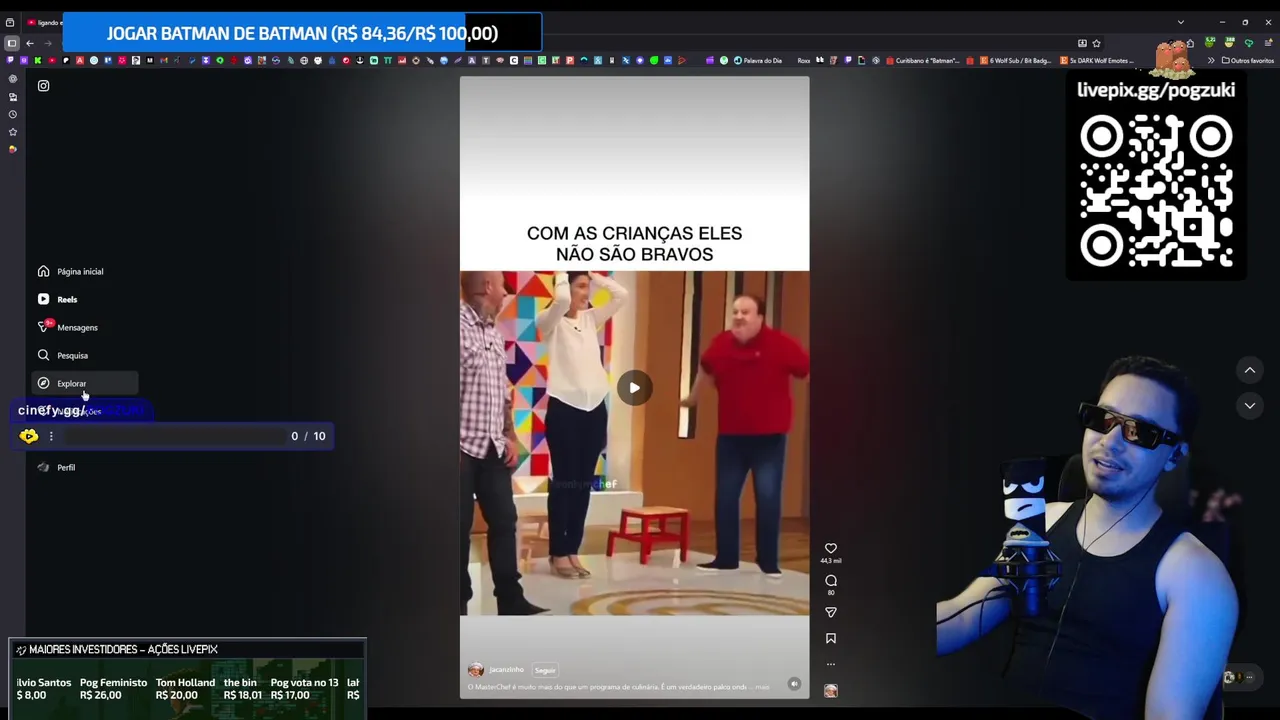
Task: Expand hidden bookmarks chevron
Action: (x=1211, y=60)
